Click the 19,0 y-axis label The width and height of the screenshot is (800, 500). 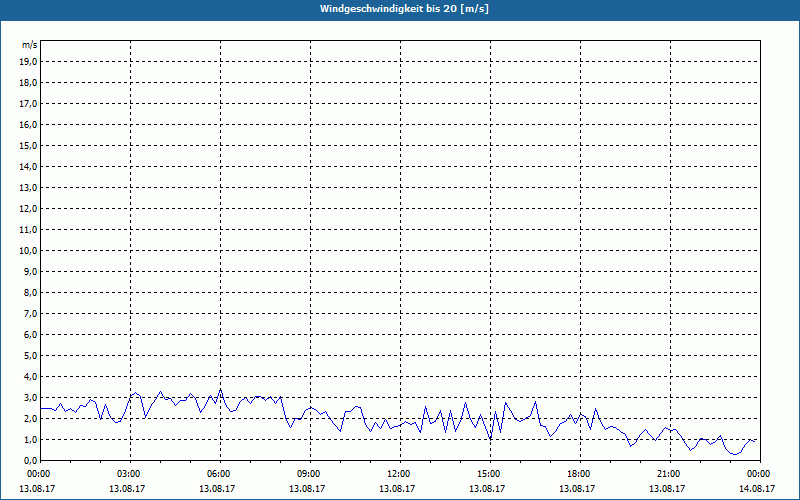click(28, 62)
